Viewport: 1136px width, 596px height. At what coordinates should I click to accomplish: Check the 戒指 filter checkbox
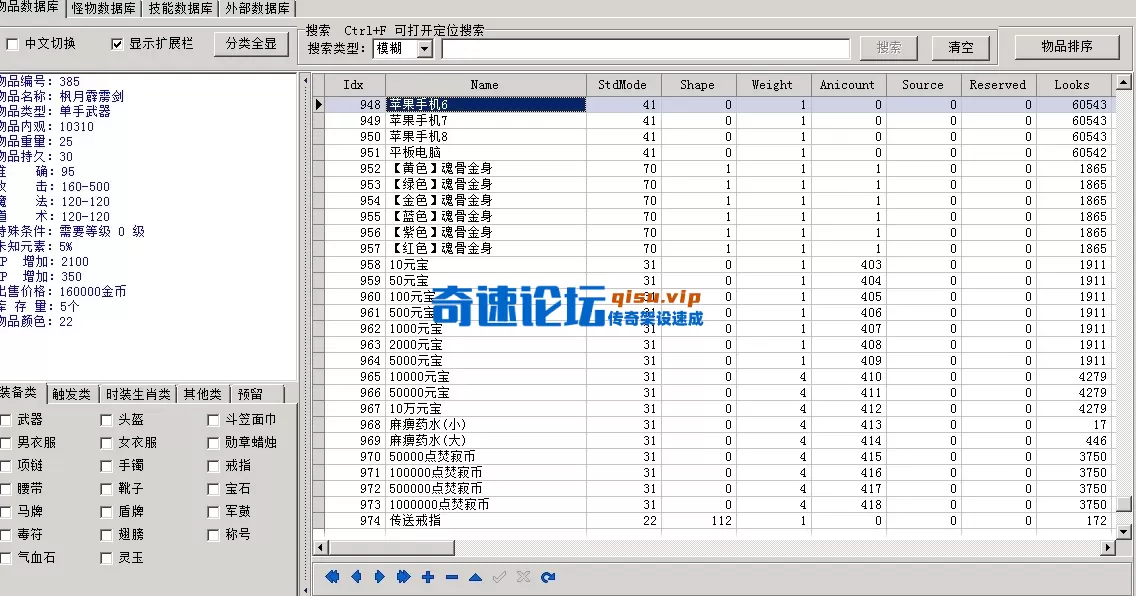(213, 466)
